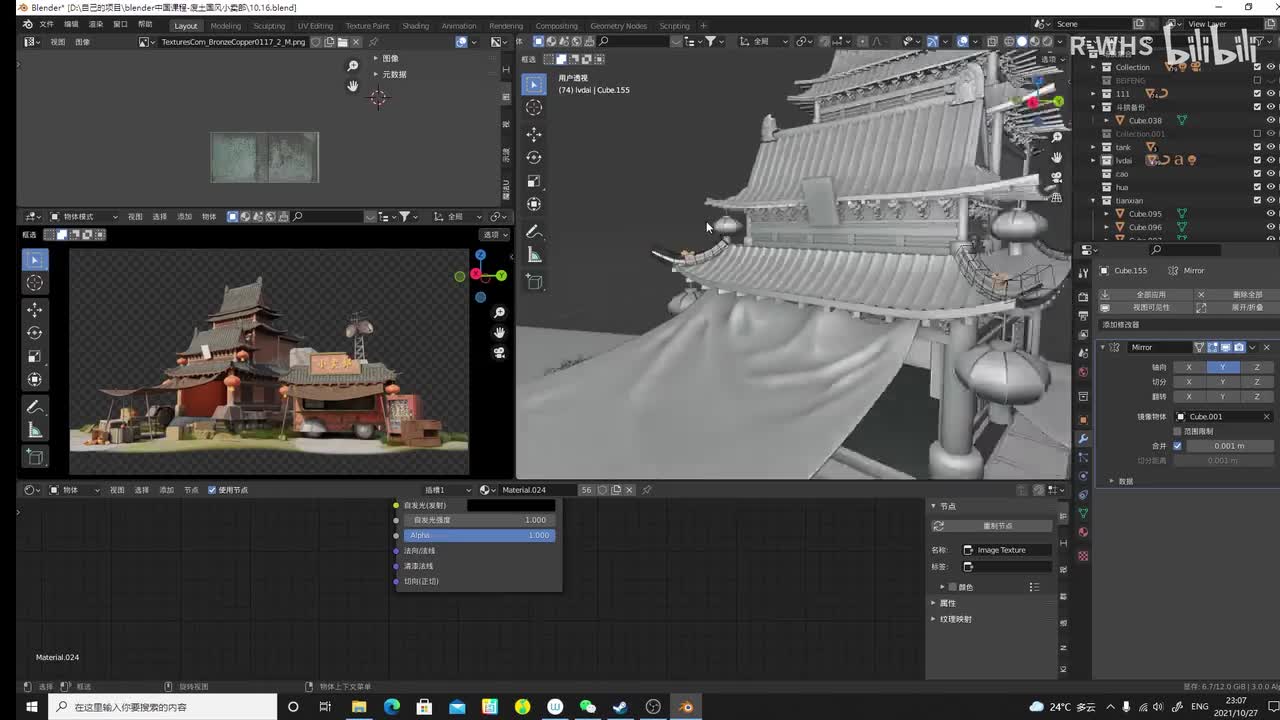Viewport: 1280px width, 720px height.
Task: Toggle the 合并 merge checkbox
Action: pyautogui.click(x=1177, y=446)
